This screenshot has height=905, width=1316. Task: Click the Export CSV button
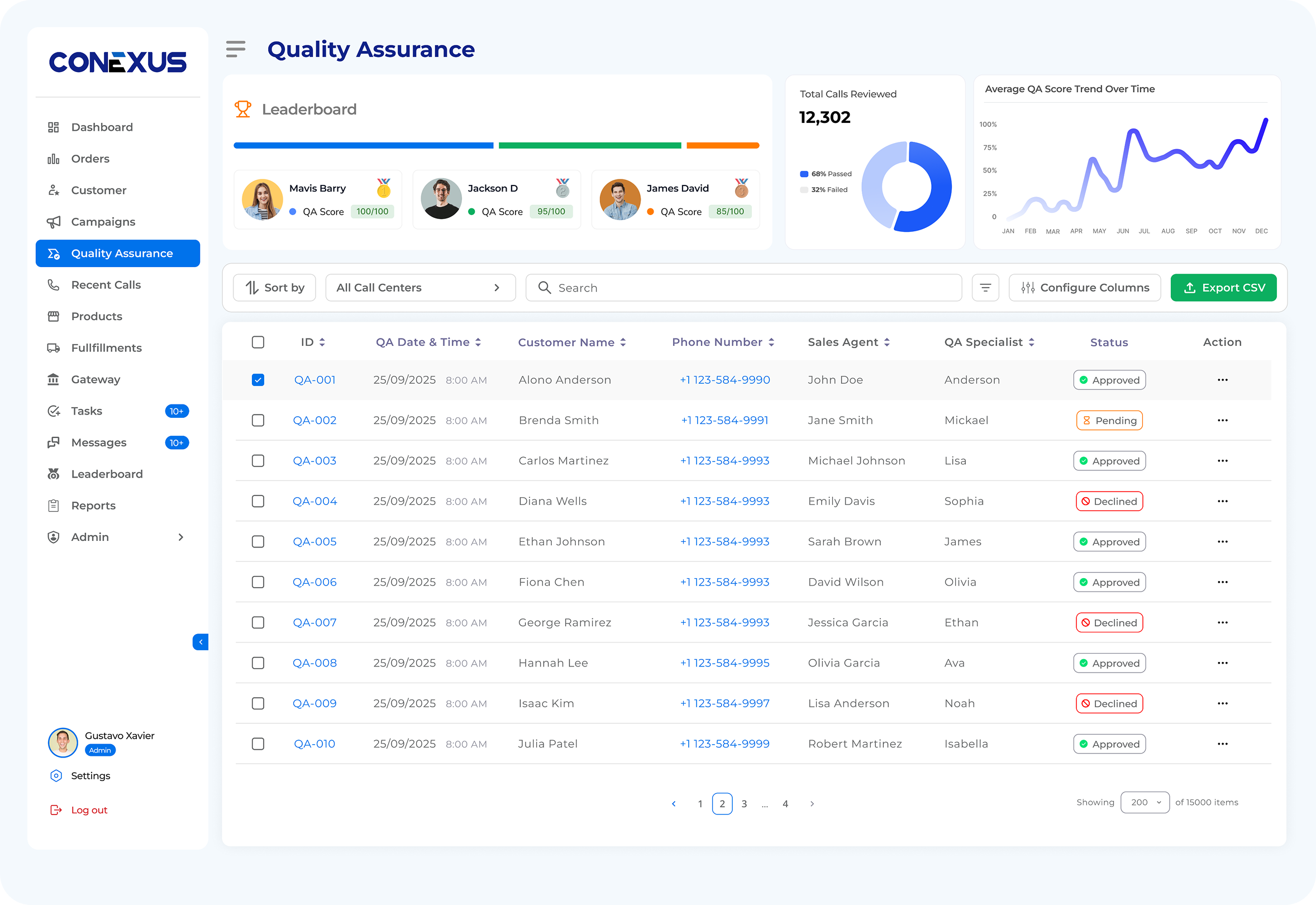tap(1223, 288)
